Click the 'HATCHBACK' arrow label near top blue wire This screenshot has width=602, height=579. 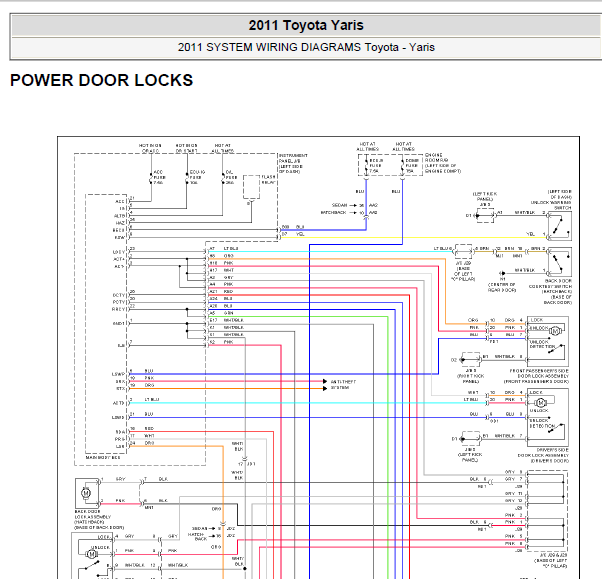point(333,213)
